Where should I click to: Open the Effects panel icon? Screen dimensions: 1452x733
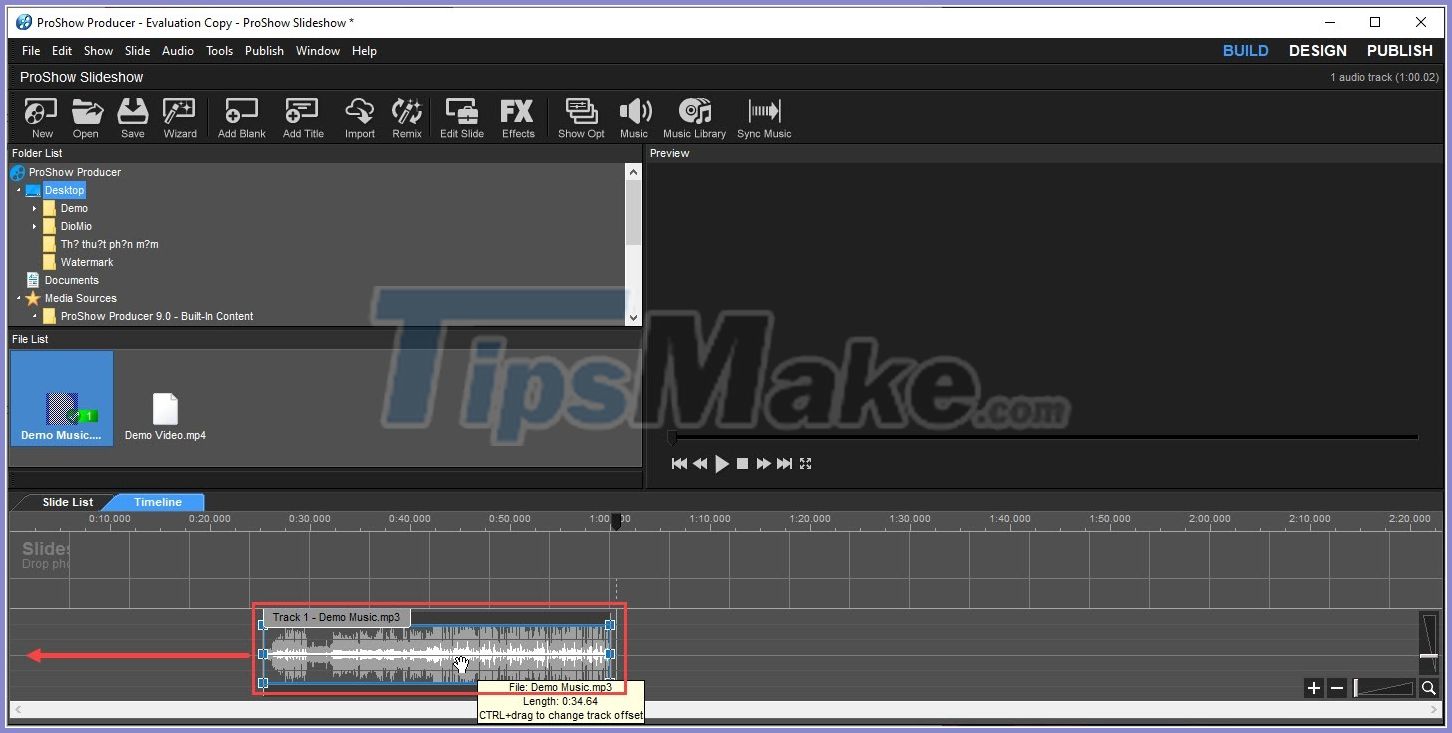[518, 117]
